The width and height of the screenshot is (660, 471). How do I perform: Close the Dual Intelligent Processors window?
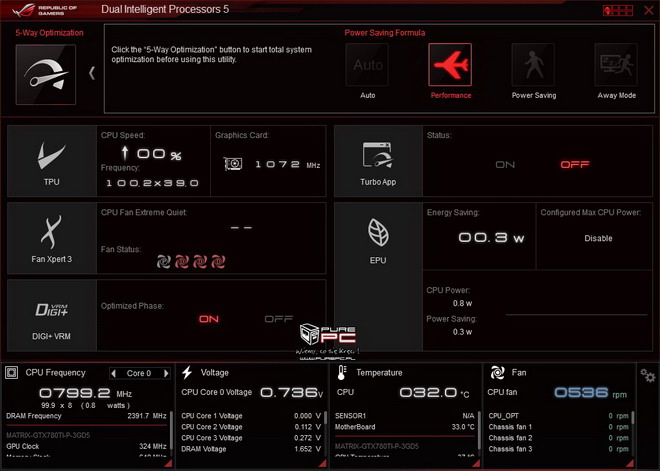pos(649,10)
